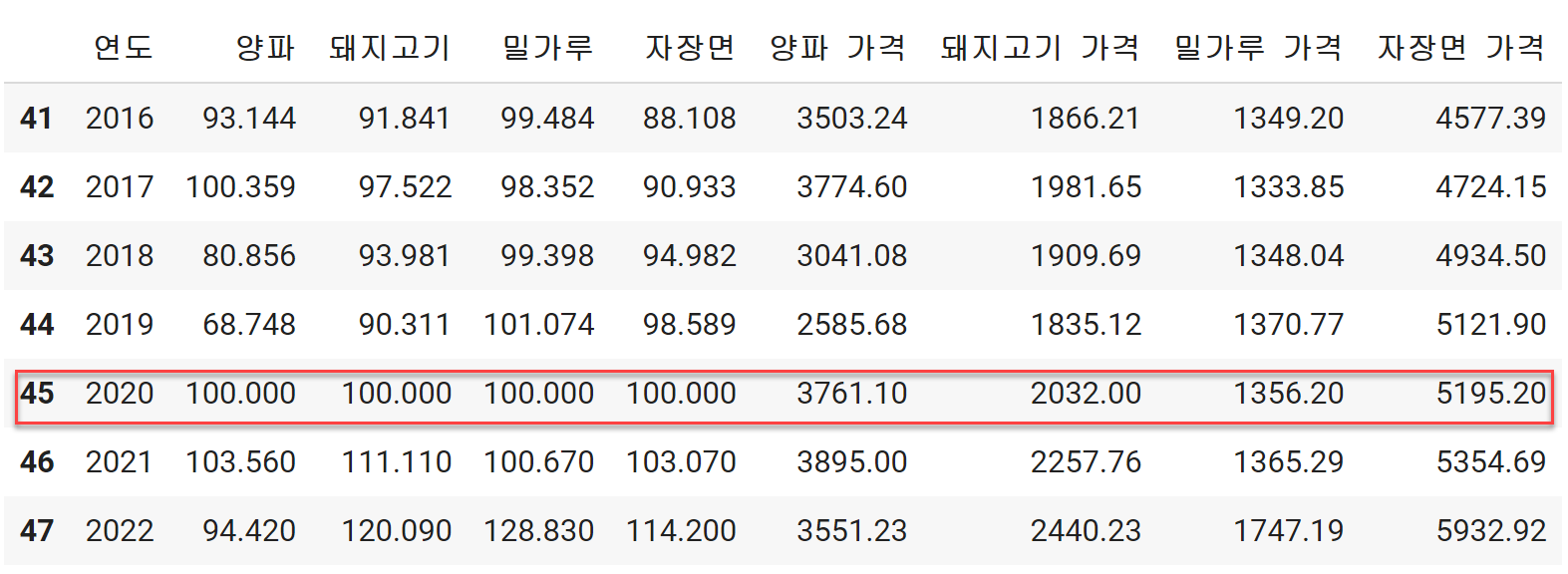Select the "양파 가격" column header
Screen dimensions: 1568x574
(838, 47)
